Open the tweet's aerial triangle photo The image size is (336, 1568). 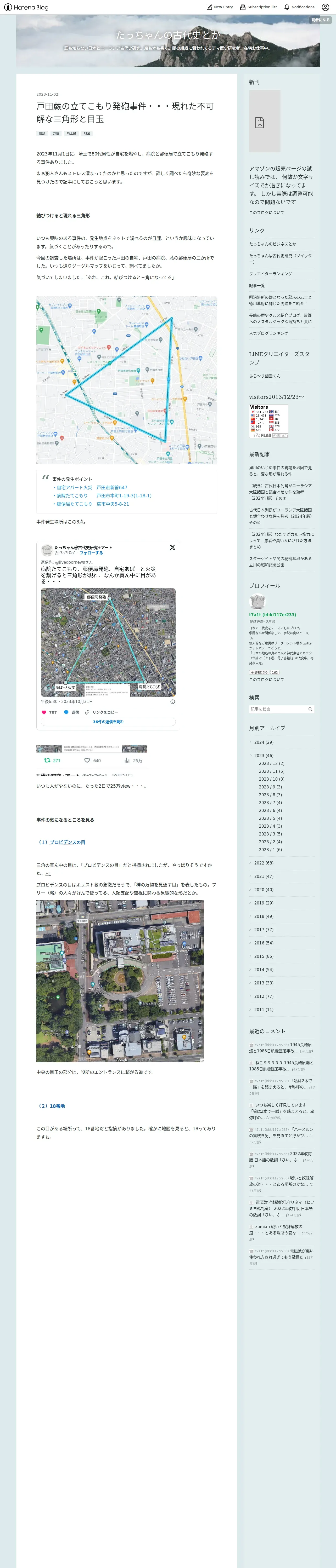click(108, 642)
